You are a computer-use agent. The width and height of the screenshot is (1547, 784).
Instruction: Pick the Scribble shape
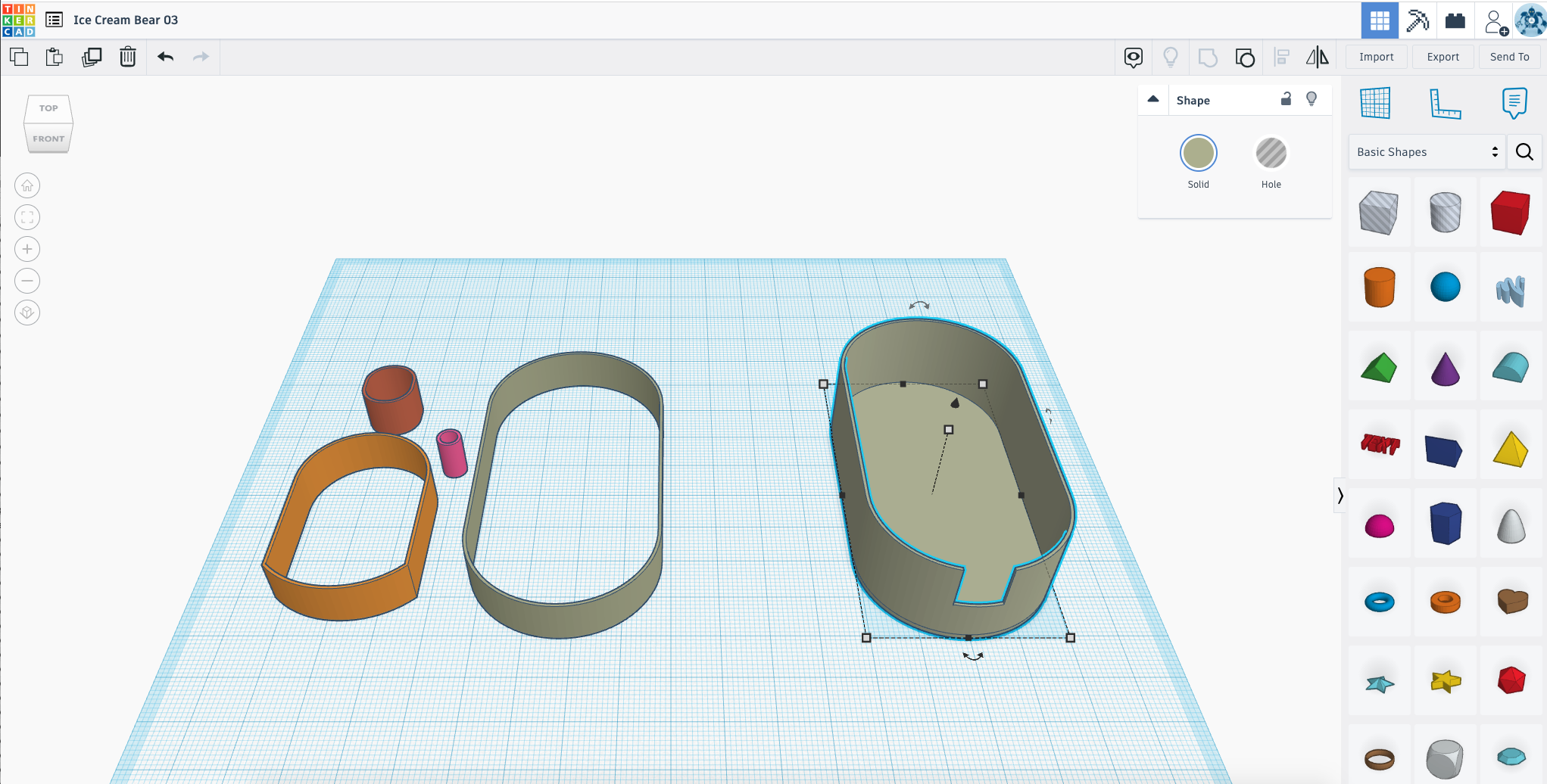click(x=1511, y=291)
